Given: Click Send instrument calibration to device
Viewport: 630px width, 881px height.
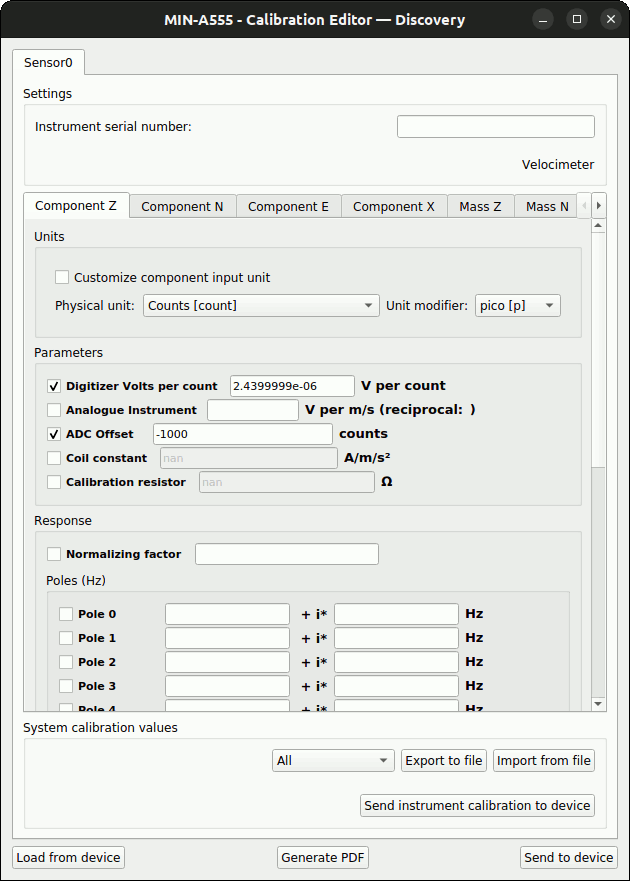Looking at the screenshot, I should pos(477,806).
